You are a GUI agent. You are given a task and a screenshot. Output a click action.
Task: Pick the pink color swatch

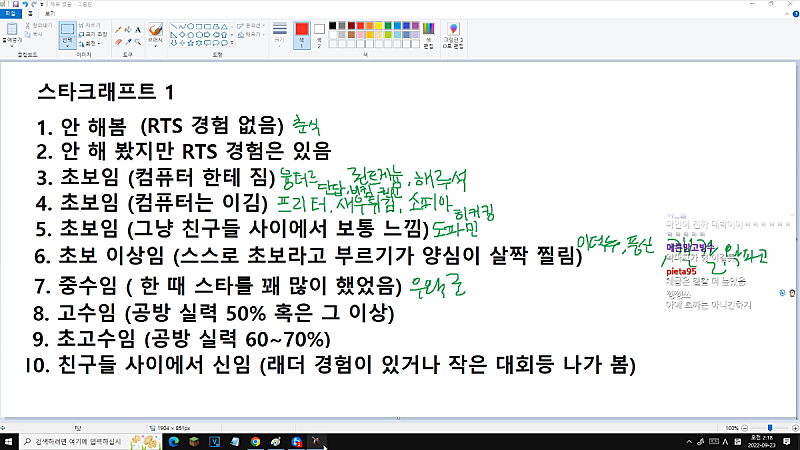[360, 35]
